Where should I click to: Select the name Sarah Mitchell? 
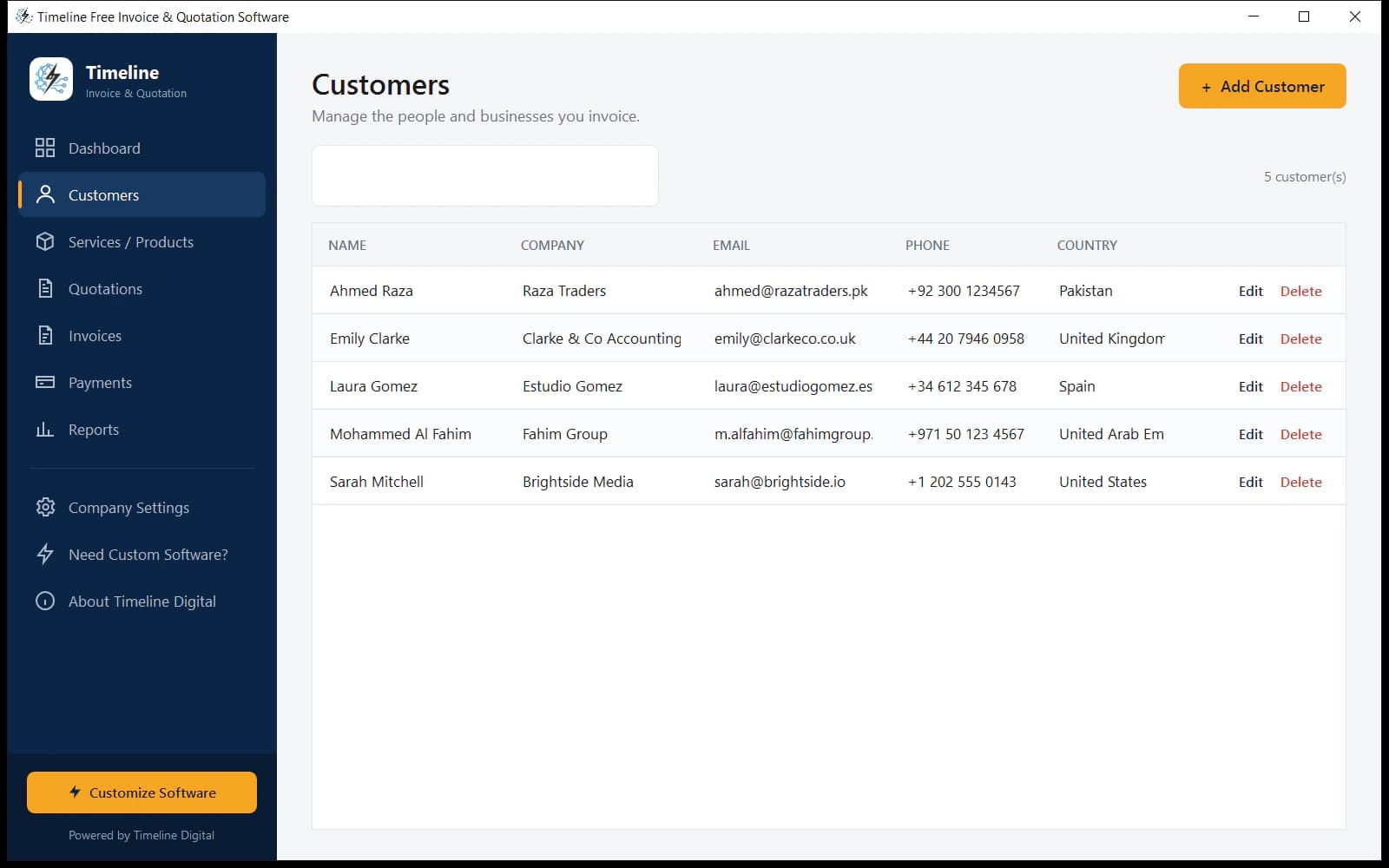[x=376, y=482]
